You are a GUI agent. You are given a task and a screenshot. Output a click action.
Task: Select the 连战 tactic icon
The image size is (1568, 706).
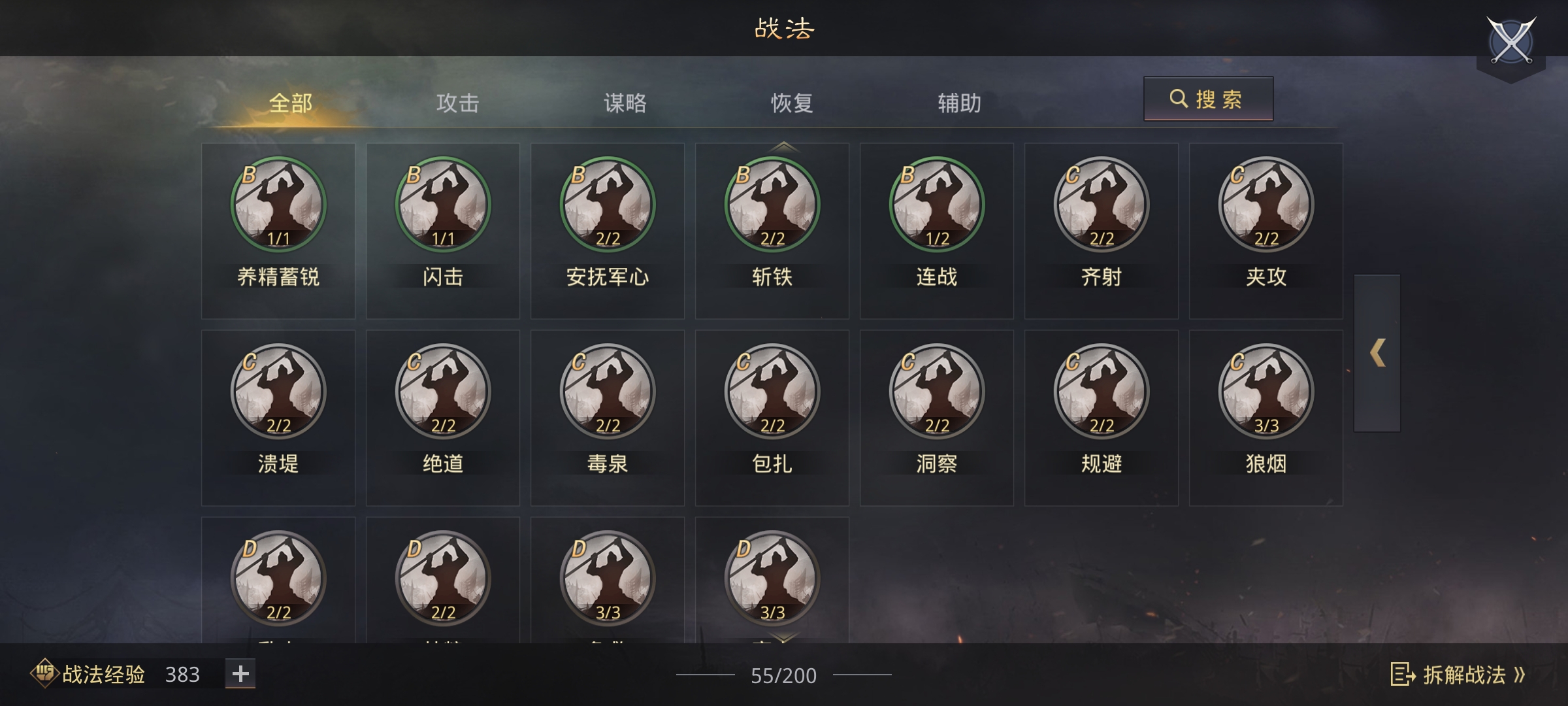[937, 204]
